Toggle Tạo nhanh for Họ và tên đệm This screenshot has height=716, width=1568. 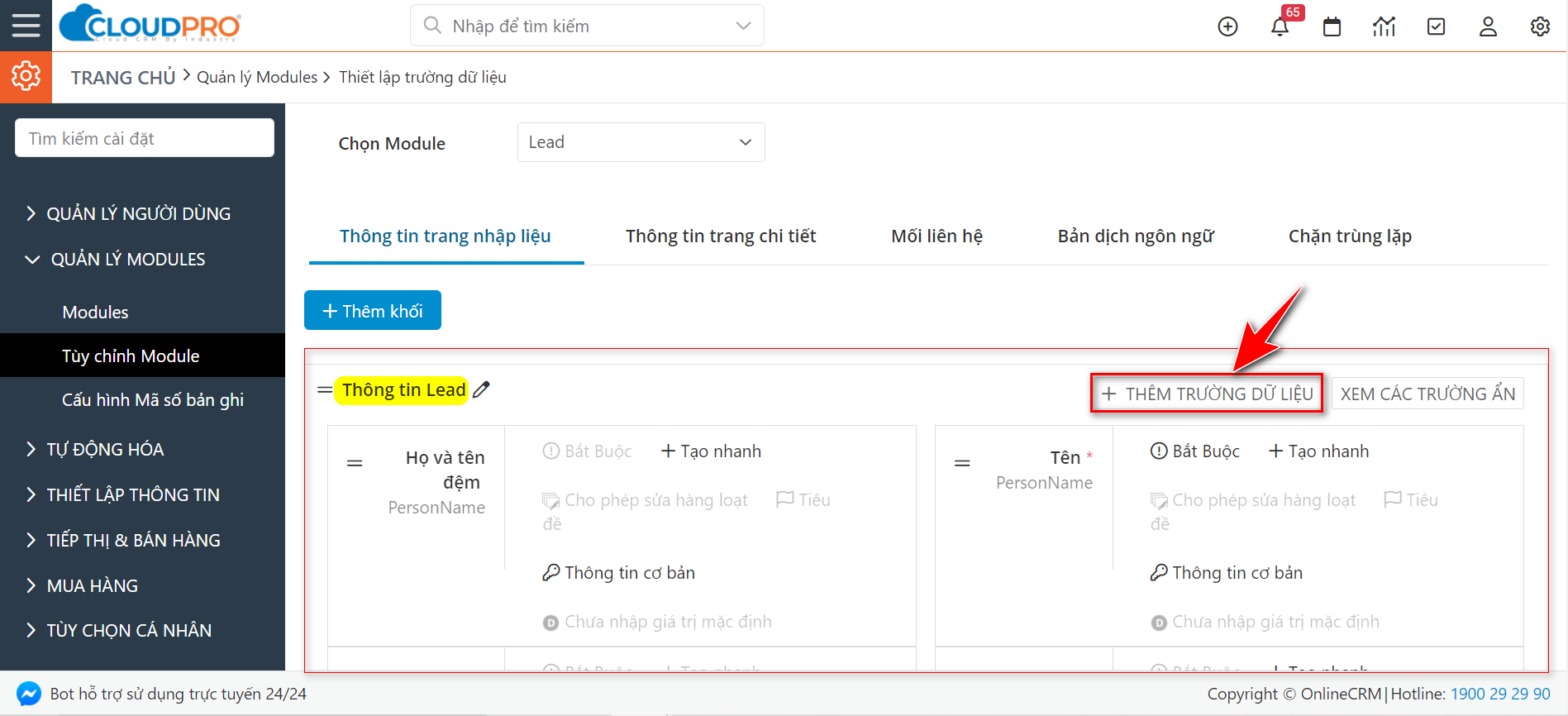711,451
